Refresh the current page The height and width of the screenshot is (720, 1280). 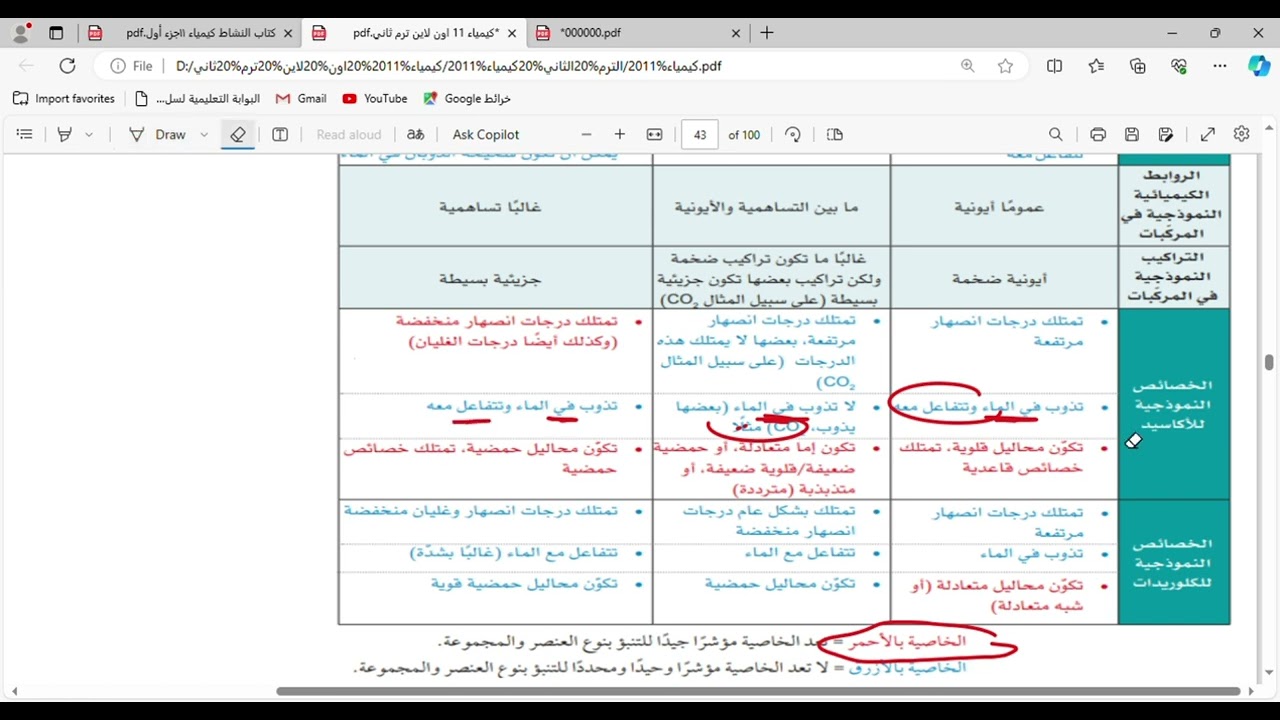[67, 66]
